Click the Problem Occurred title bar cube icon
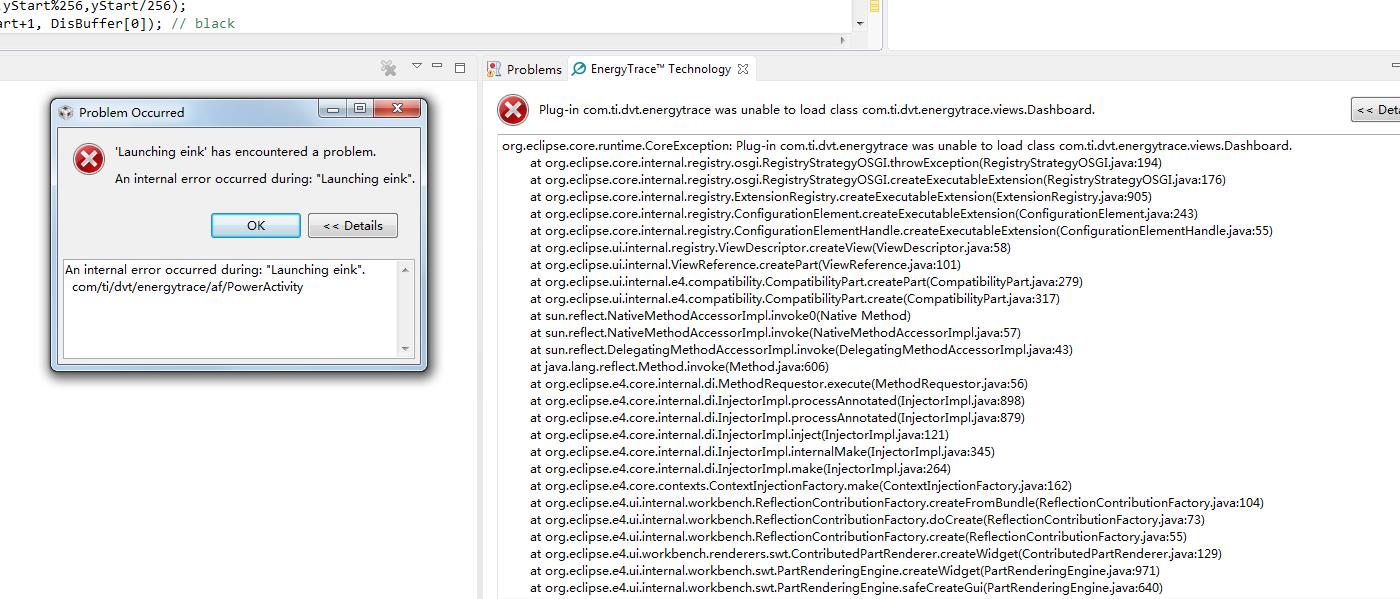Screen dimensions: 1400x599 tap(66, 112)
